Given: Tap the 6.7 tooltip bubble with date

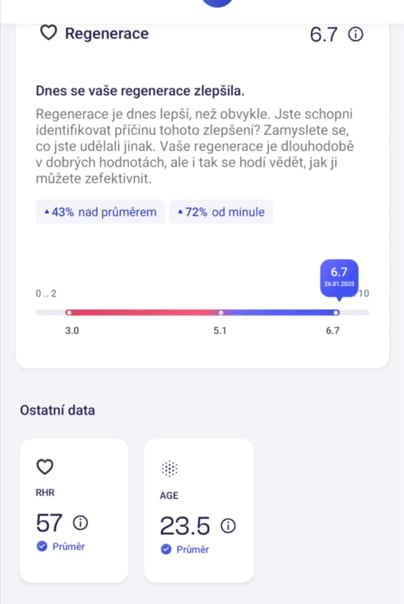Looking at the screenshot, I should pos(339,279).
